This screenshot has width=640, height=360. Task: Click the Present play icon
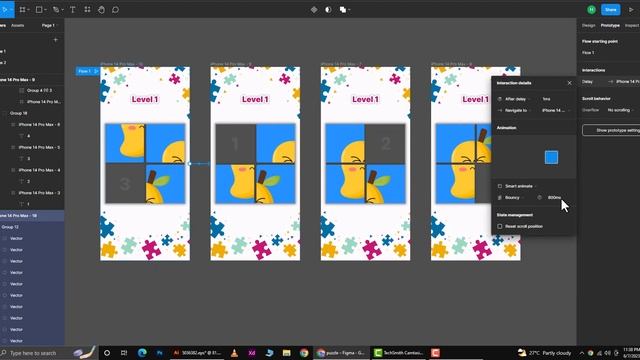(631, 10)
